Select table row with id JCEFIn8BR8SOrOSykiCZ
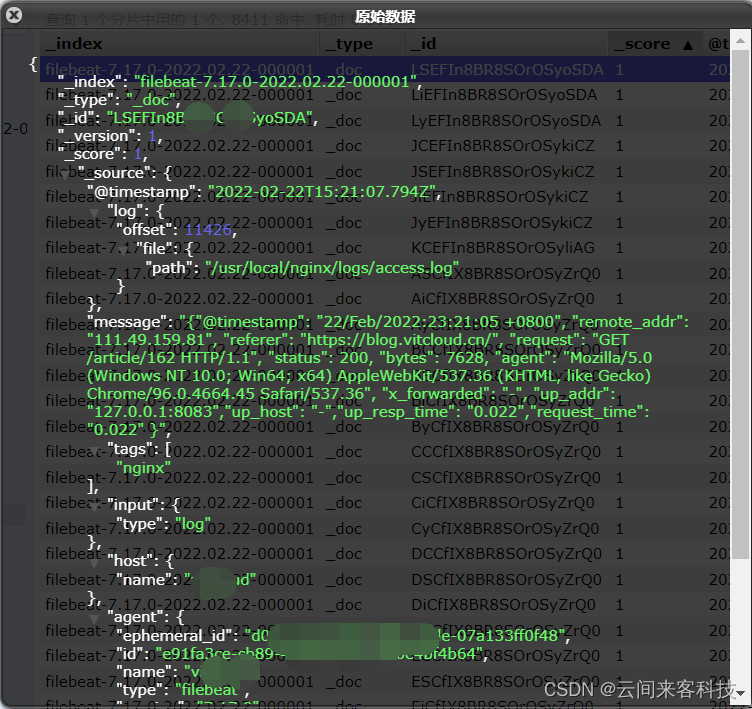Image resolution: width=752 pixels, height=709 pixels. tap(385, 146)
